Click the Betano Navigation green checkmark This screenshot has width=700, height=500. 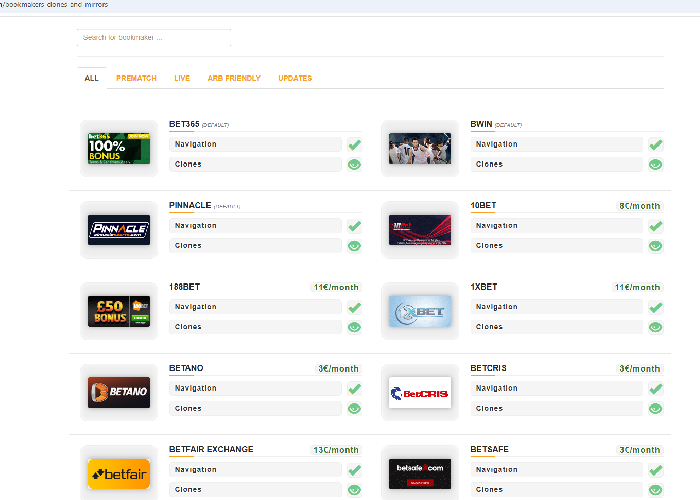click(x=354, y=388)
